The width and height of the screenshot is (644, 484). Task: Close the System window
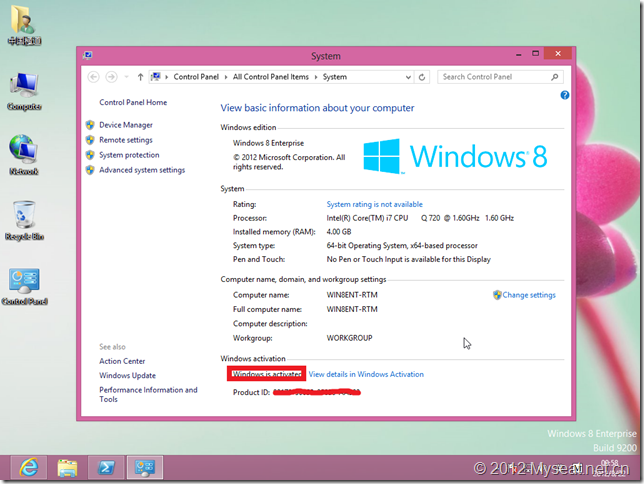558,53
